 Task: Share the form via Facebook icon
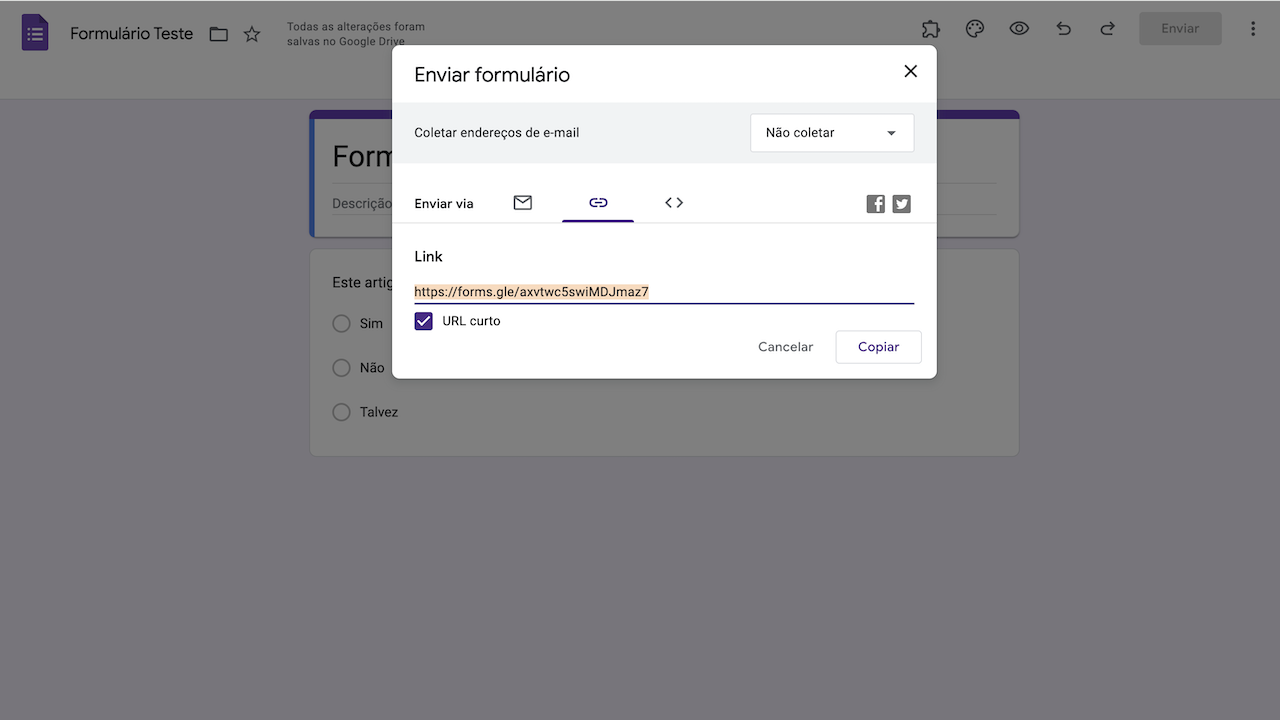click(876, 204)
